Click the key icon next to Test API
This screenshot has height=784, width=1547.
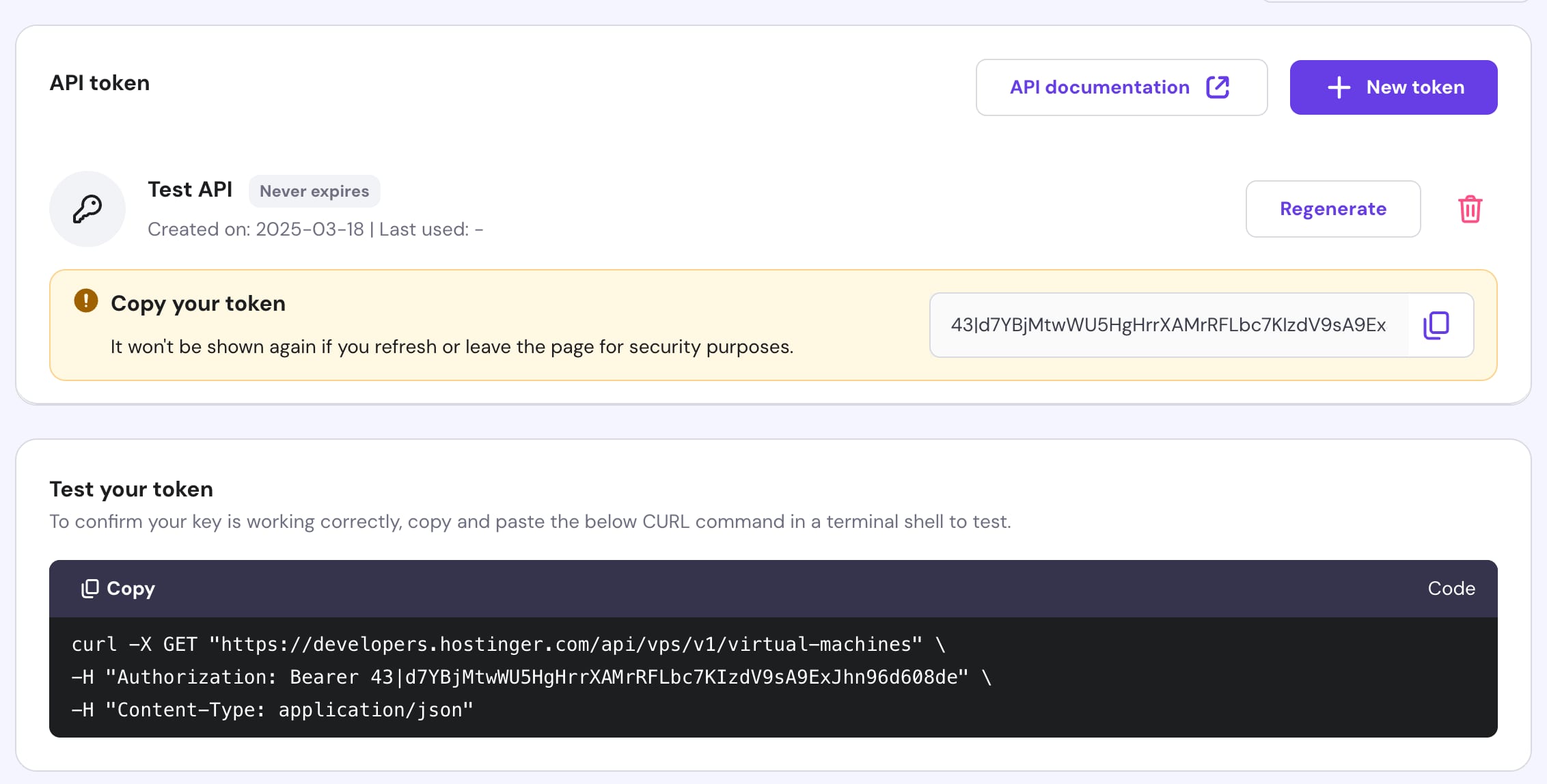[x=87, y=209]
